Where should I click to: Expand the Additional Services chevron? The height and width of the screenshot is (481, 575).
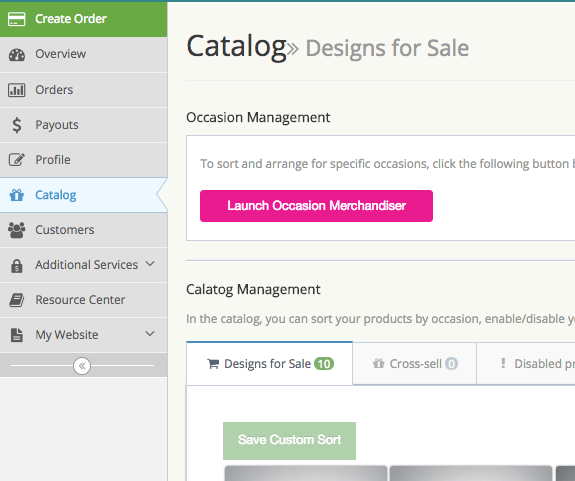pos(150,264)
